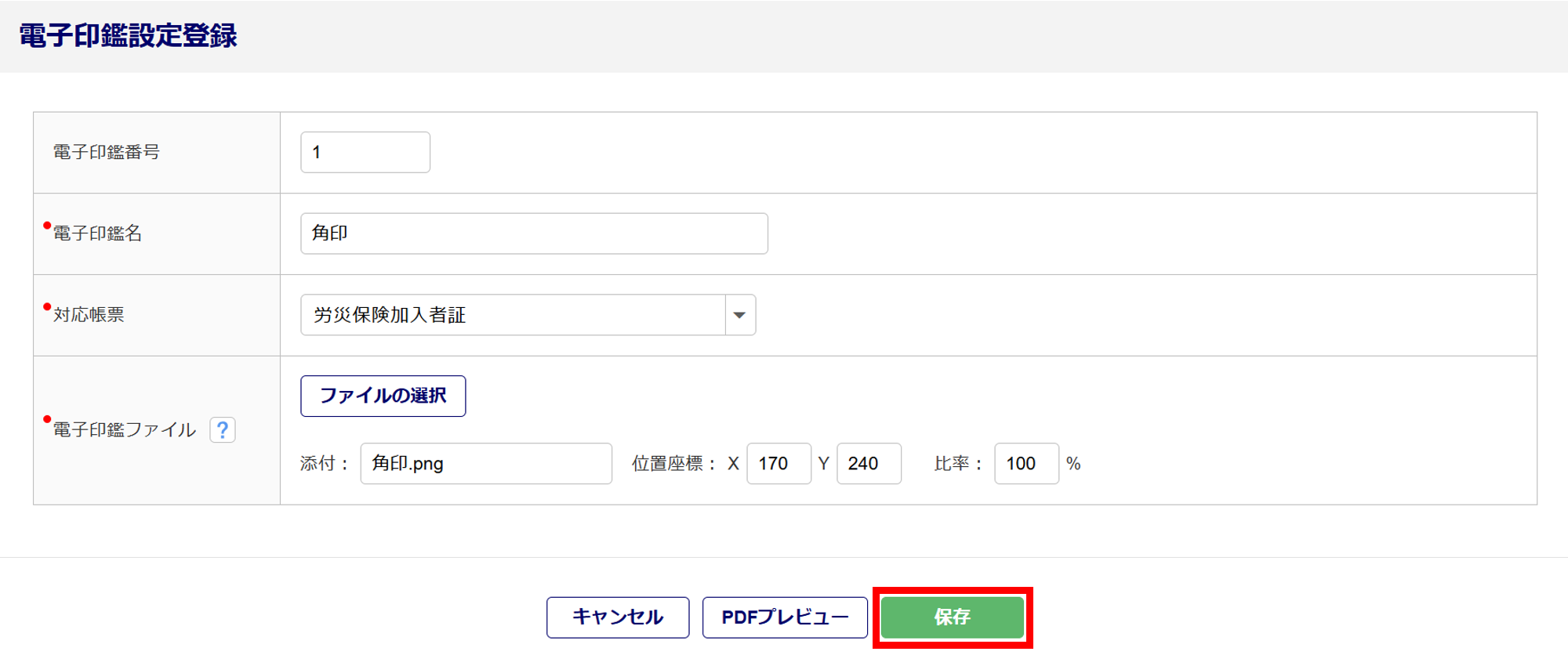Select the 労災保険加入者証 combo box text
Image resolution: width=1568 pixels, height=666 pixels.
pos(513,315)
